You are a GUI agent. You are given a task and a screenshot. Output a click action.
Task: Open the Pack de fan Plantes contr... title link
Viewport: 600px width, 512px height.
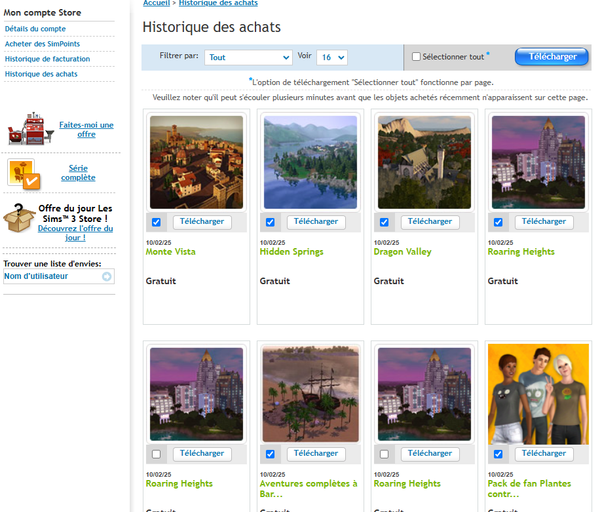coord(529,489)
